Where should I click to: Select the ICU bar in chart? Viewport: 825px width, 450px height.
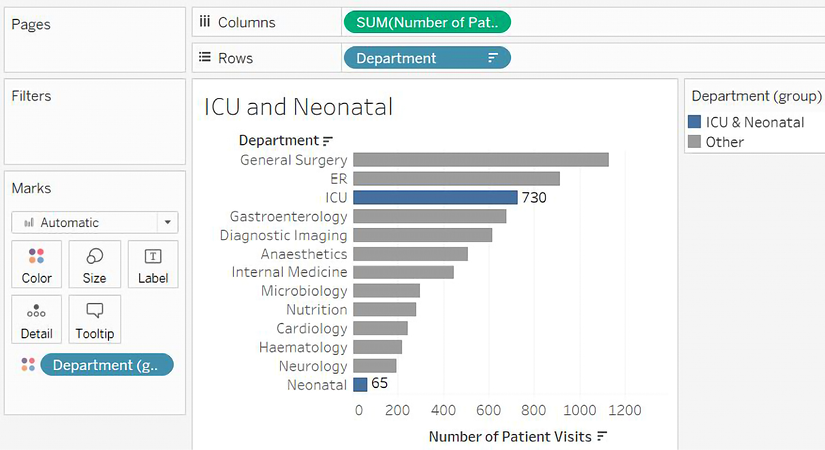click(x=435, y=198)
